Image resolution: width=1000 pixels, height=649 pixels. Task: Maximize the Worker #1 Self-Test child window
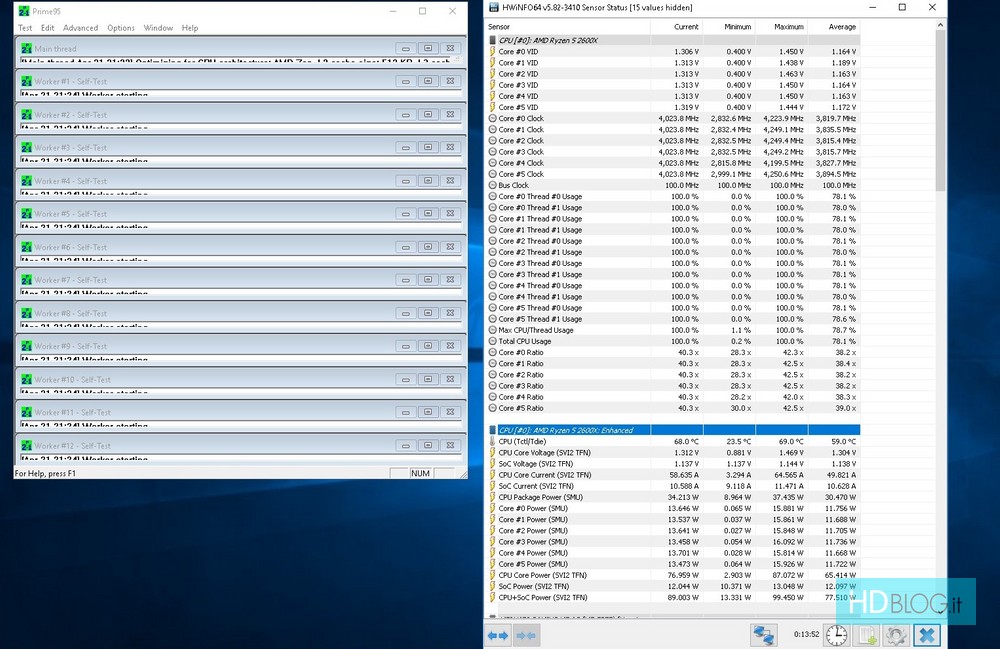tap(427, 81)
